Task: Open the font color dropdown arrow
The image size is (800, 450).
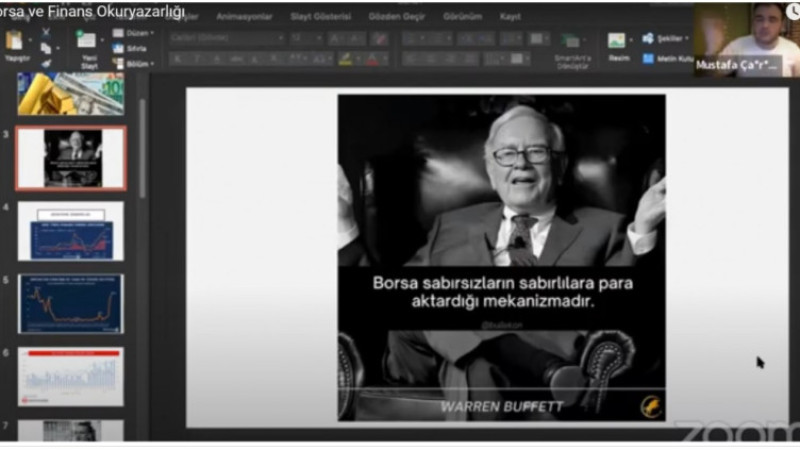Action: [385, 59]
